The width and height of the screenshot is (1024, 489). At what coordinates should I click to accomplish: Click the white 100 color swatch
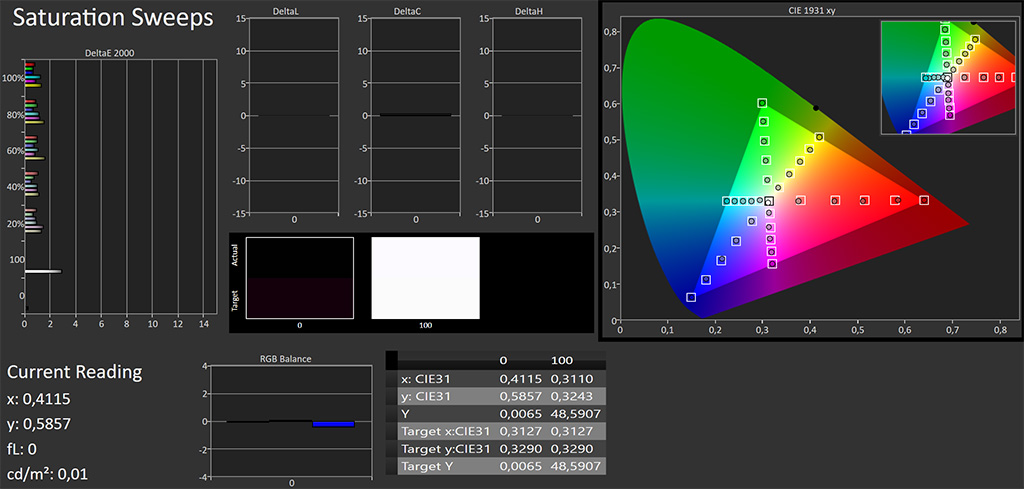pyautogui.click(x=426, y=278)
